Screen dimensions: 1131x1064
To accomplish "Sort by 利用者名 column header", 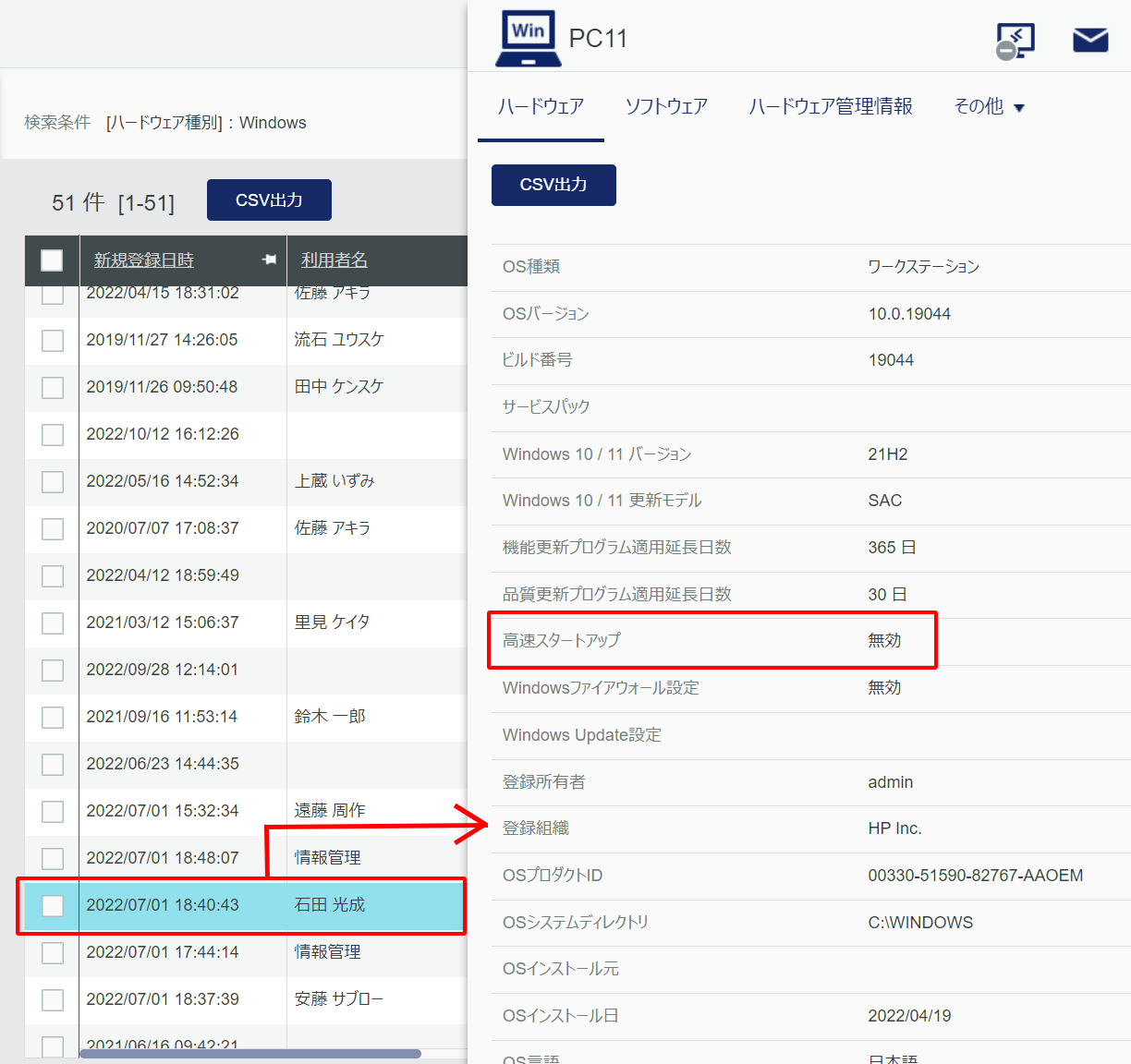I will [334, 260].
